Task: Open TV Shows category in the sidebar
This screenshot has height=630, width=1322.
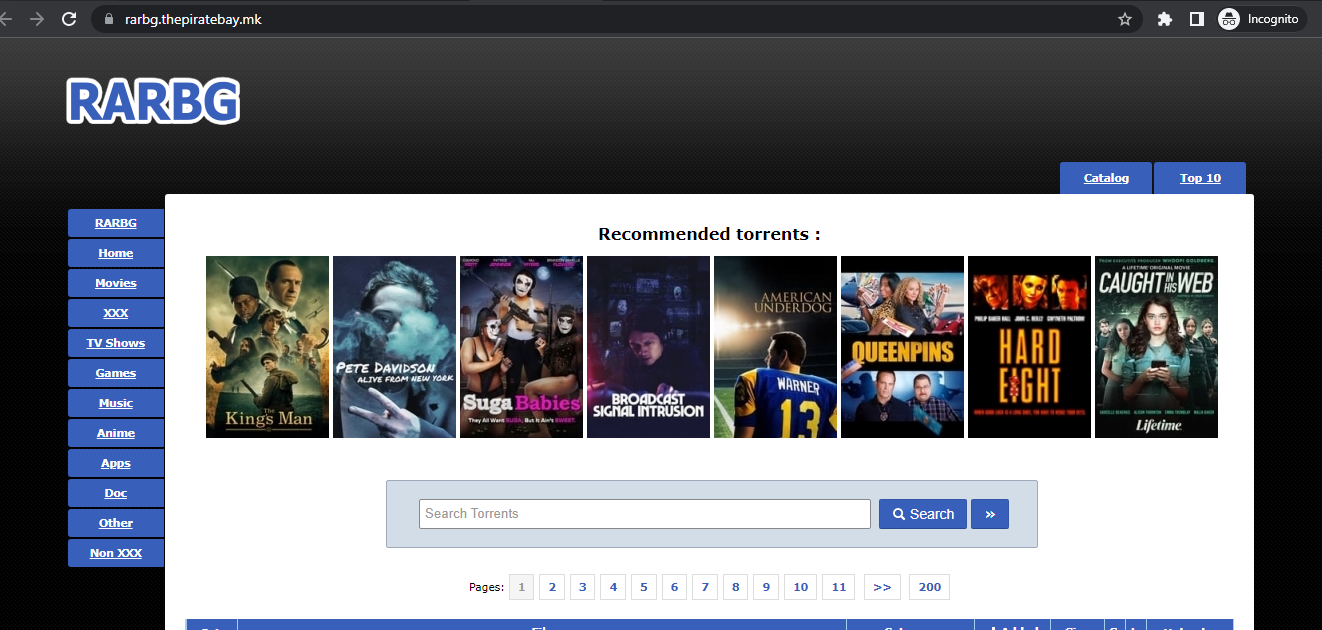Action: tap(116, 343)
